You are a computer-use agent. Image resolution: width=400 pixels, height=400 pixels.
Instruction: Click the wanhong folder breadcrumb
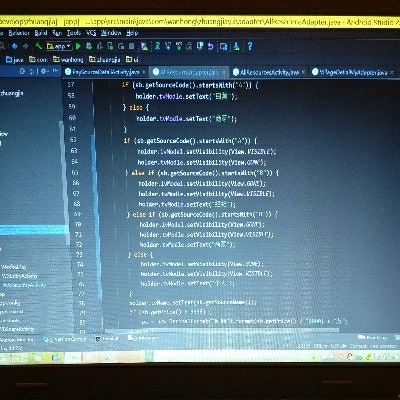68,60
